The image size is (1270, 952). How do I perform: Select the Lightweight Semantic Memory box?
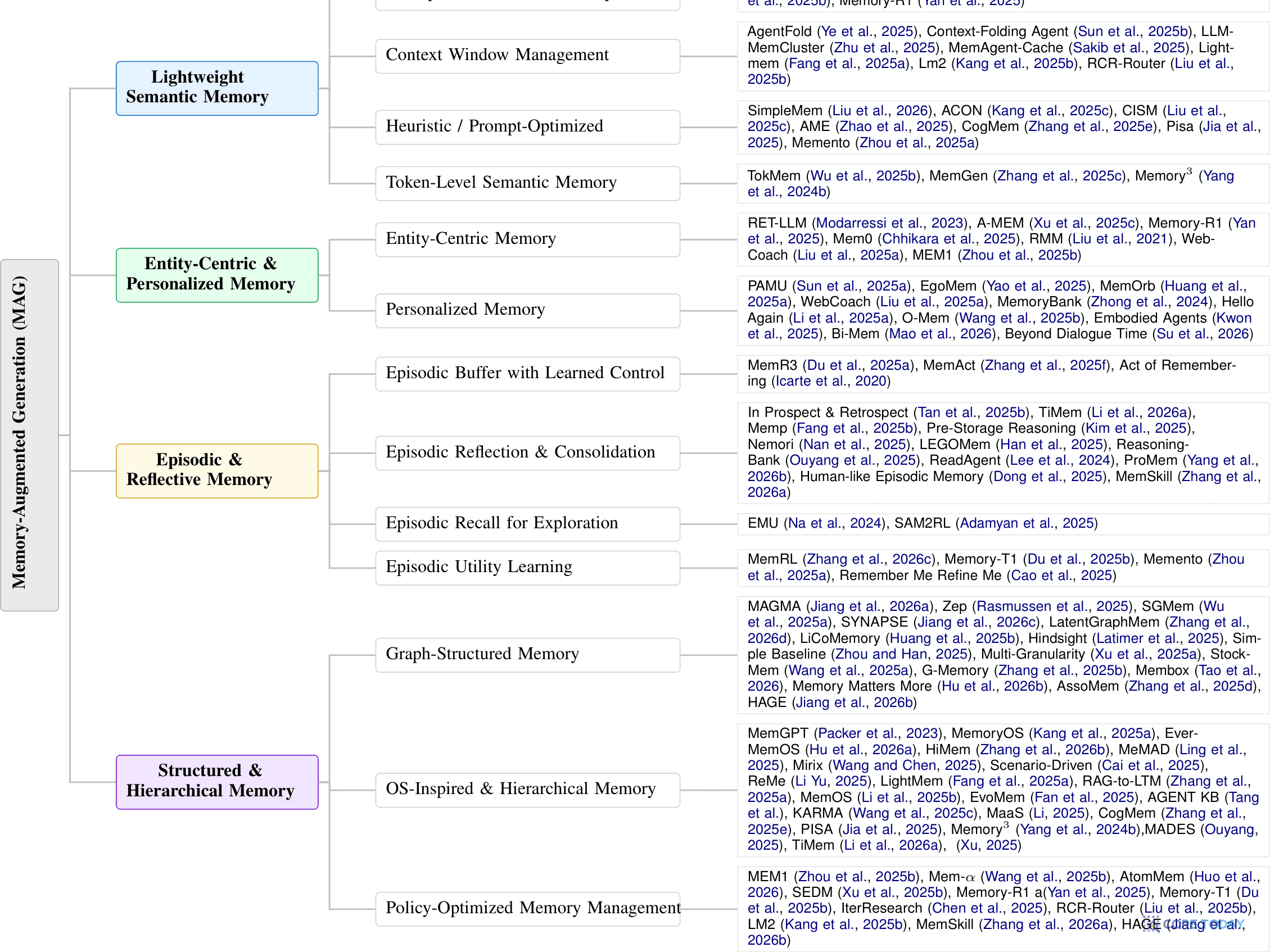click(217, 88)
